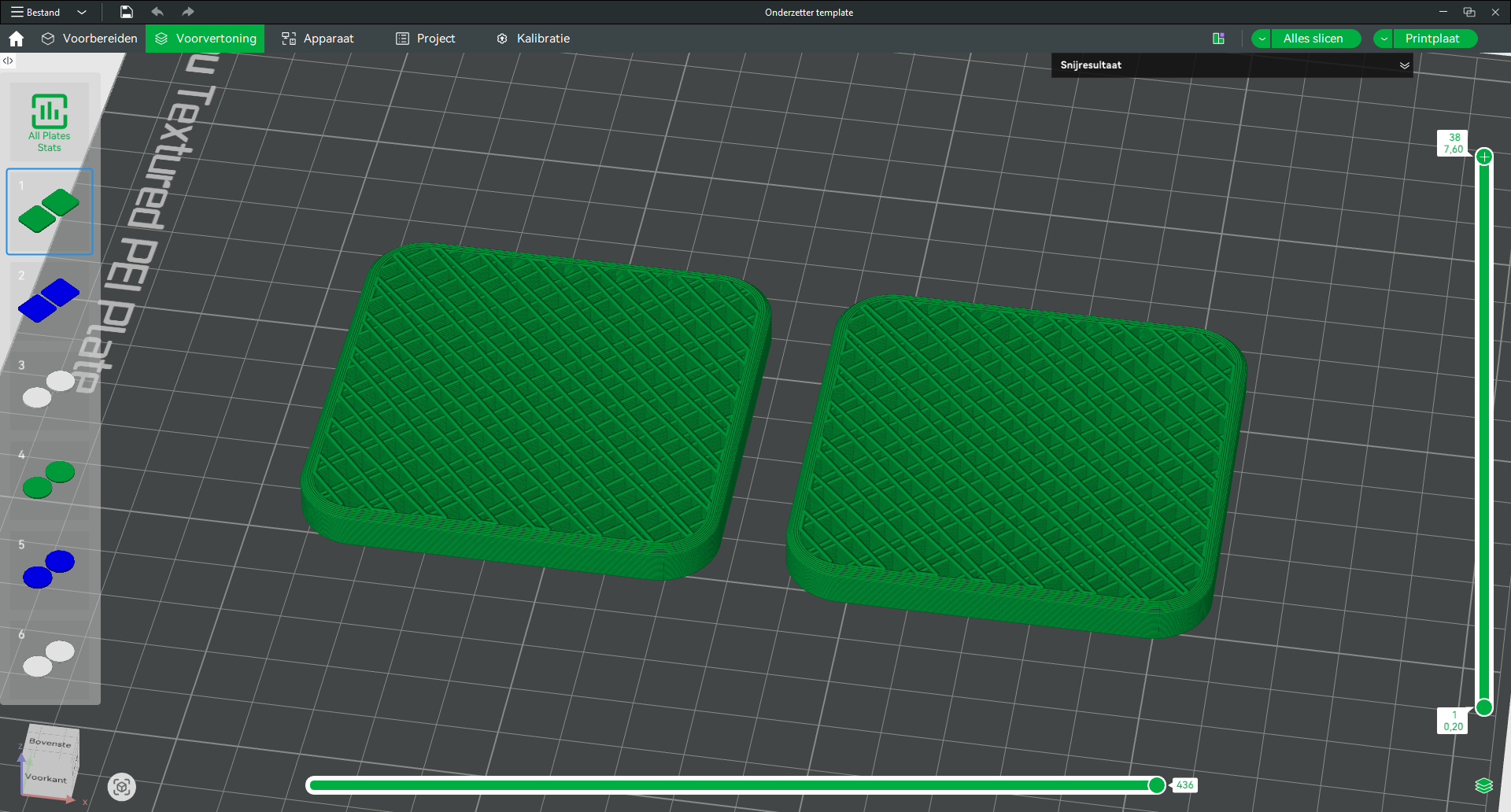Select plate 5 with blue discs
The image size is (1511, 812).
click(x=50, y=569)
